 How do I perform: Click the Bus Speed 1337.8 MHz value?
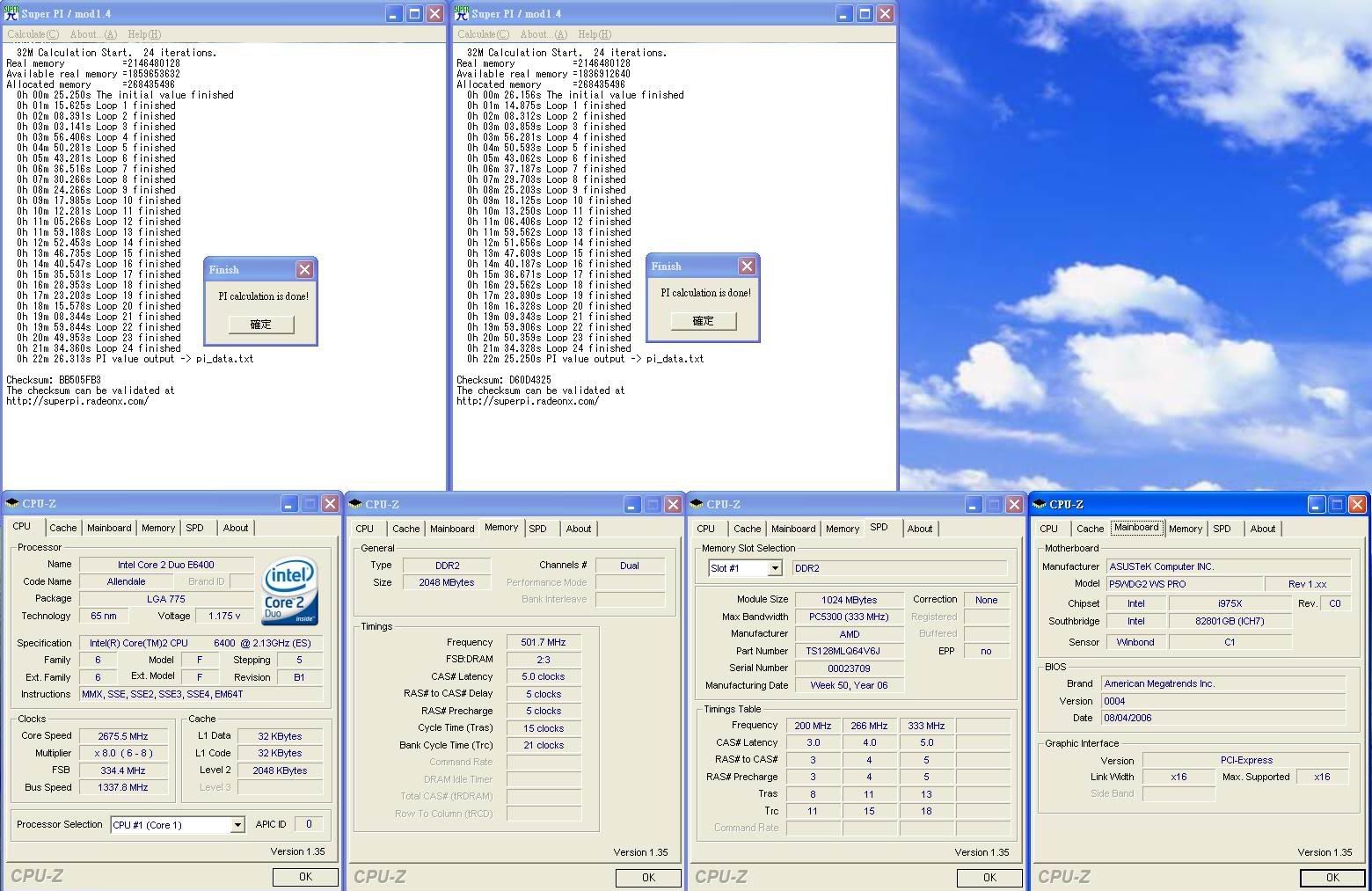[x=122, y=787]
